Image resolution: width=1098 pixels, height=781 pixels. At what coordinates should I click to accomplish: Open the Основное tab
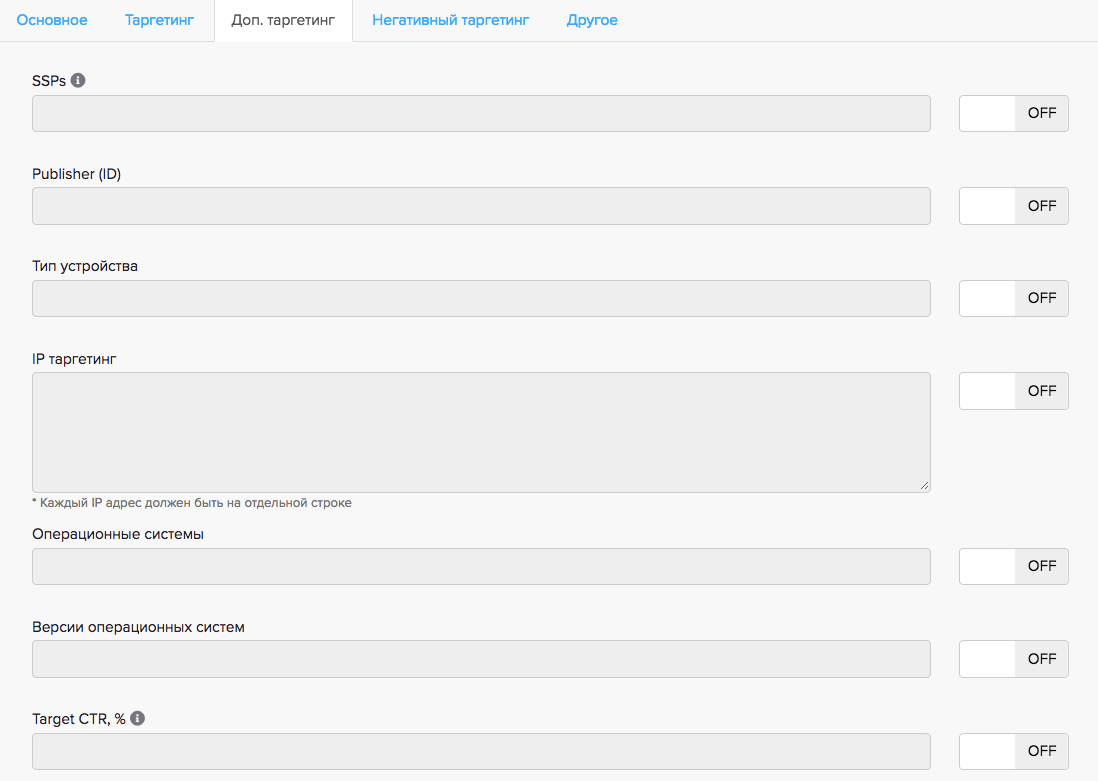(x=52, y=20)
